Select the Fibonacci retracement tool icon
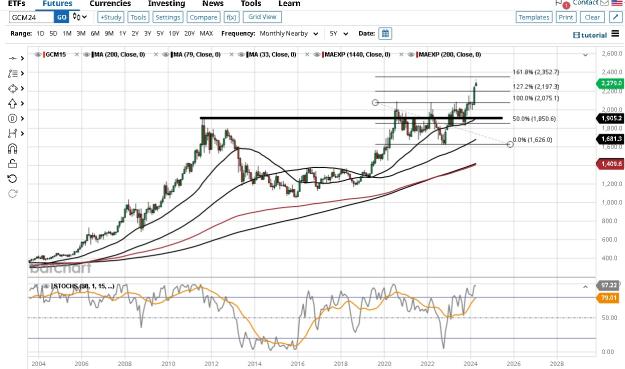 click(12, 73)
